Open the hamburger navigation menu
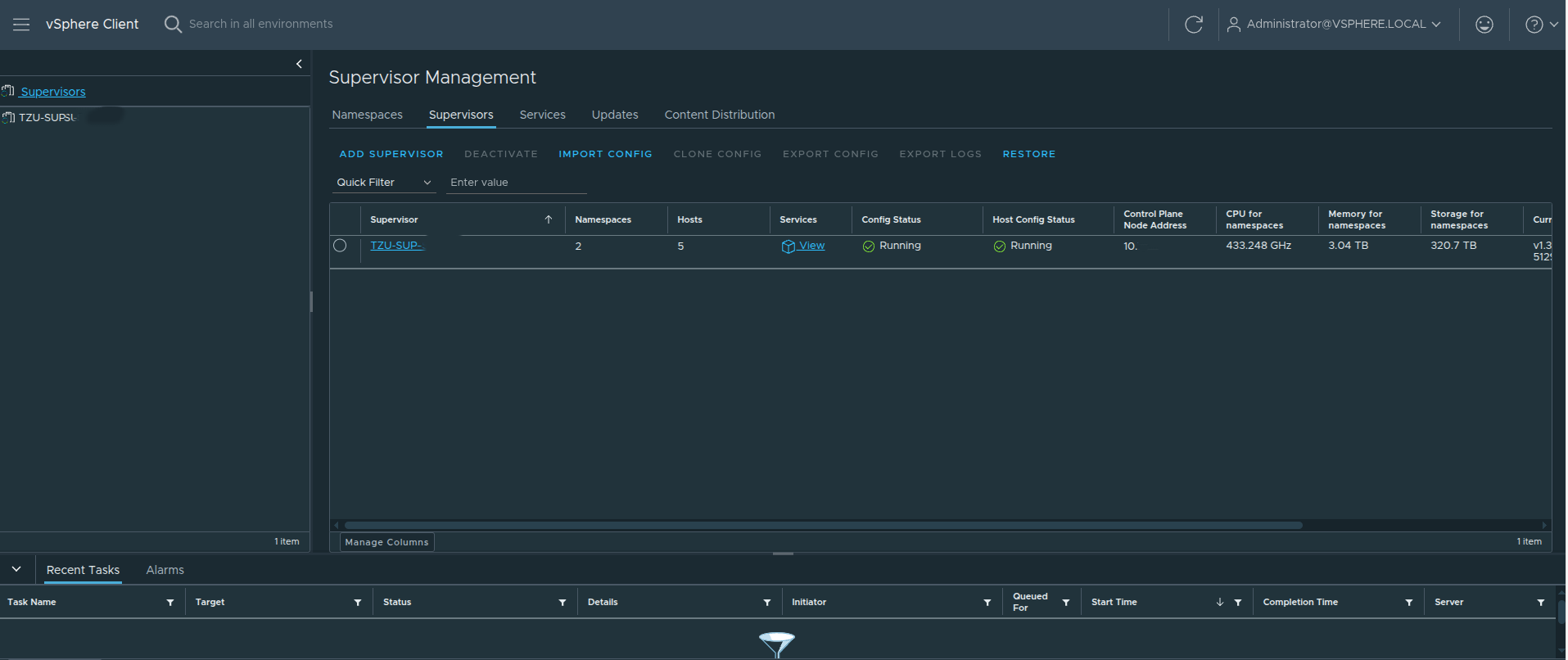Image resolution: width=1568 pixels, height=660 pixels. click(x=21, y=25)
